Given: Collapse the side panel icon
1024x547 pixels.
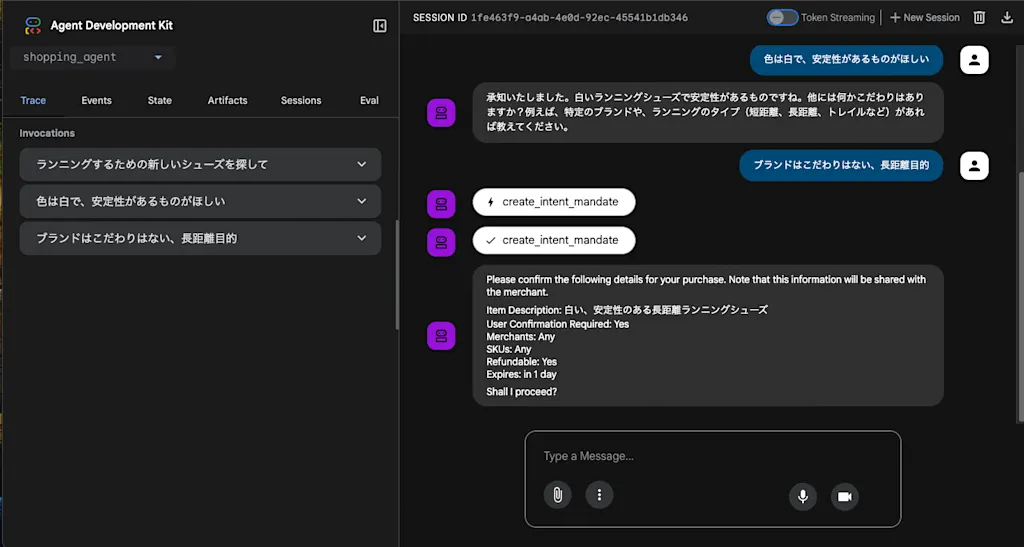Looking at the screenshot, I should point(379,25).
